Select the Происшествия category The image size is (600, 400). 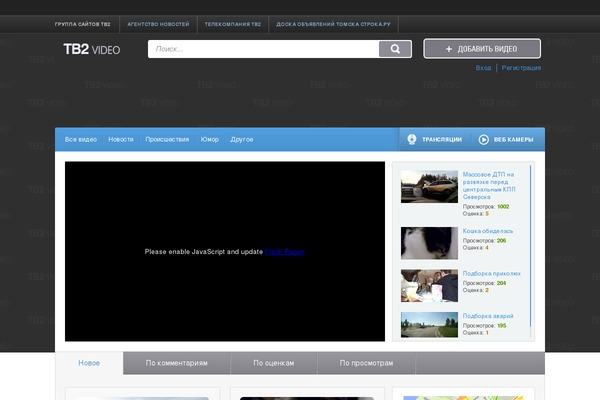click(x=167, y=140)
